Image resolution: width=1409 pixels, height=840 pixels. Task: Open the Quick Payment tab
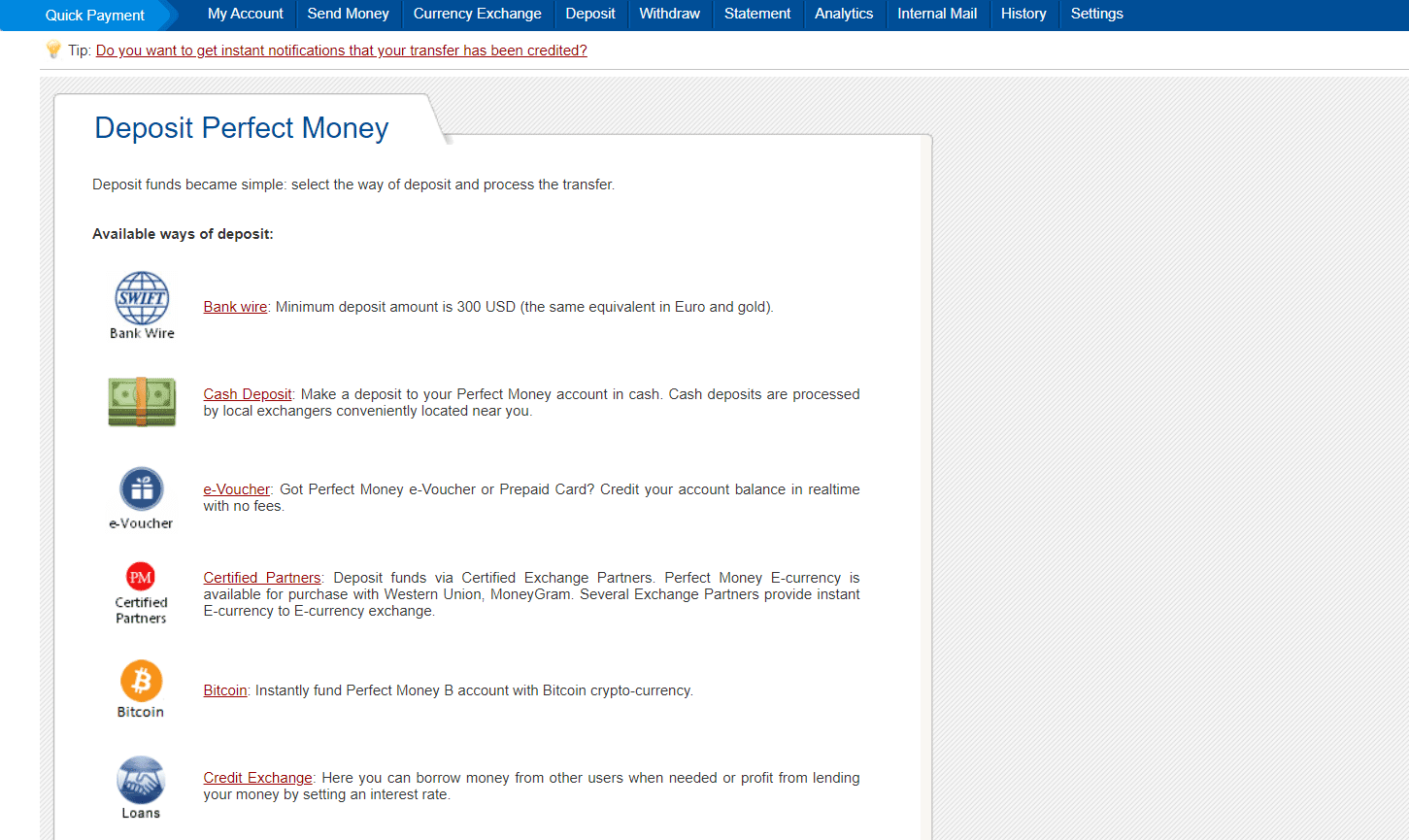94,15
